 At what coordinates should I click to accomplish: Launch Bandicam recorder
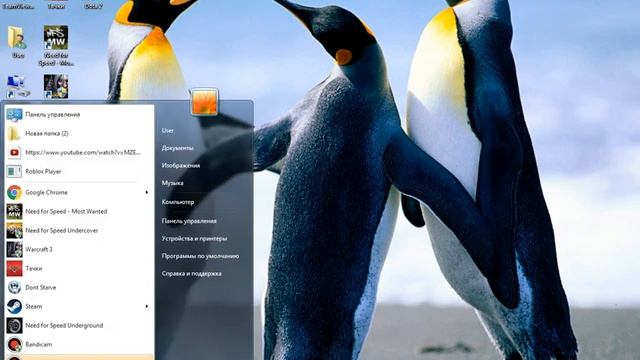[x=79, y=344]
